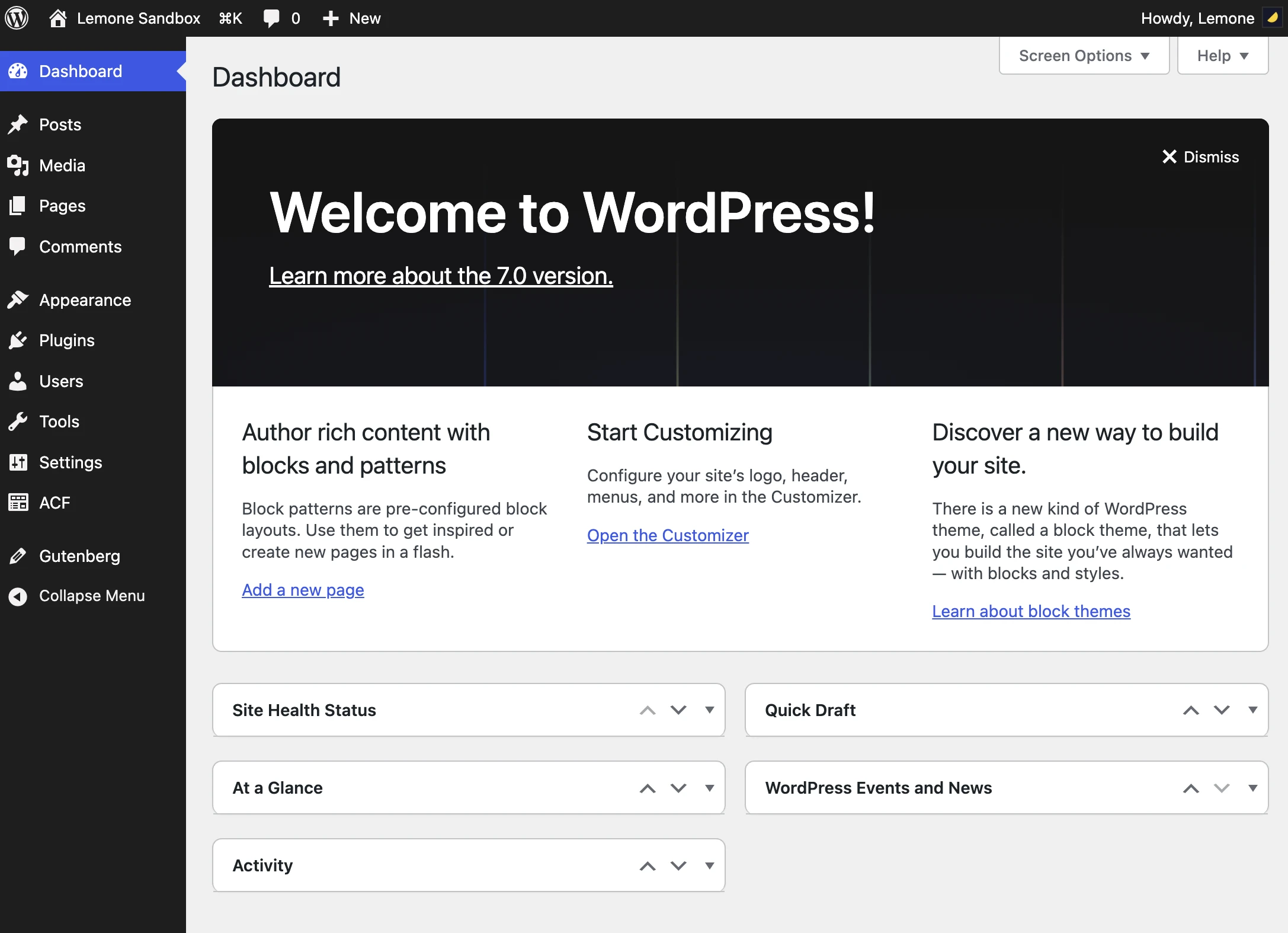Open the Users menu item
The image size is (1288, 933).
(93, 381)
